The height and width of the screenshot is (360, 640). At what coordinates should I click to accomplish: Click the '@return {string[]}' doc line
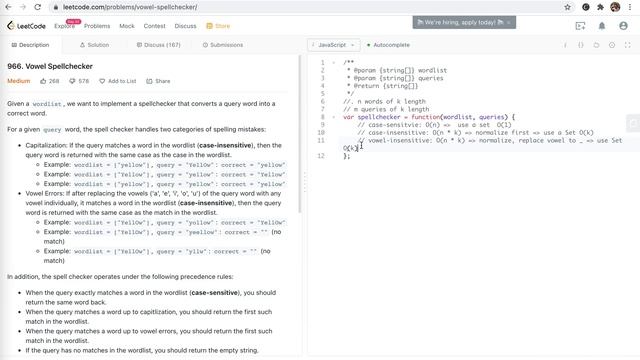pos(382,86)
